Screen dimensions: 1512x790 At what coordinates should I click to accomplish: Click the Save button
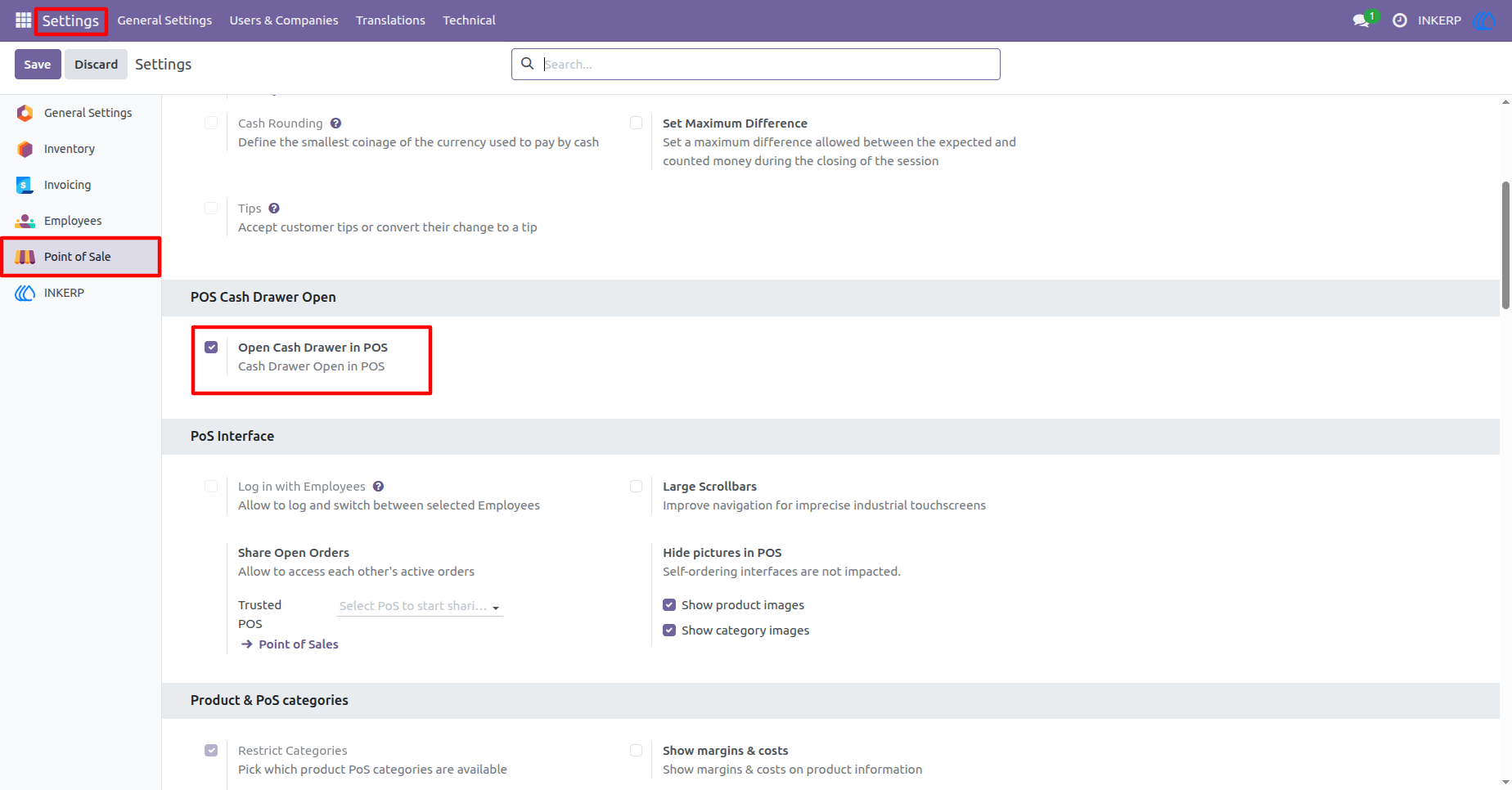coord(38,65)
